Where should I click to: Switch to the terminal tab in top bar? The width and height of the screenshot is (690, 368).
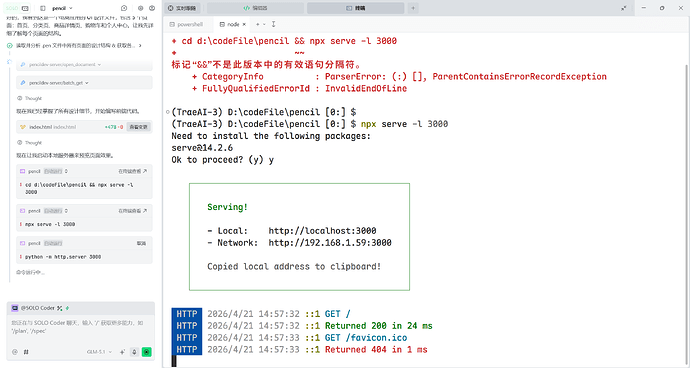356,8
